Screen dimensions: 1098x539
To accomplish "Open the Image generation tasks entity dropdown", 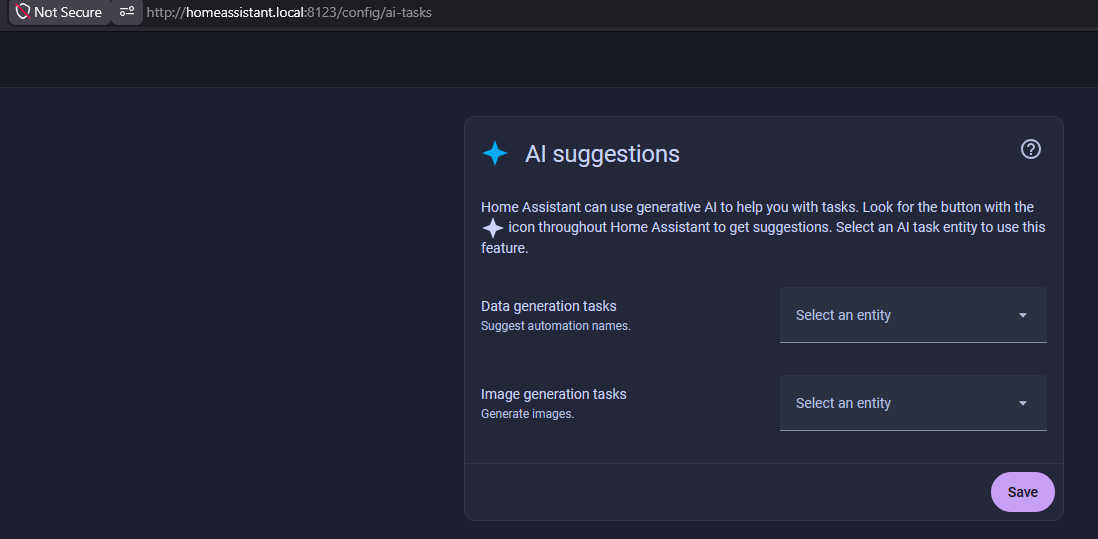I will [913, 403].
